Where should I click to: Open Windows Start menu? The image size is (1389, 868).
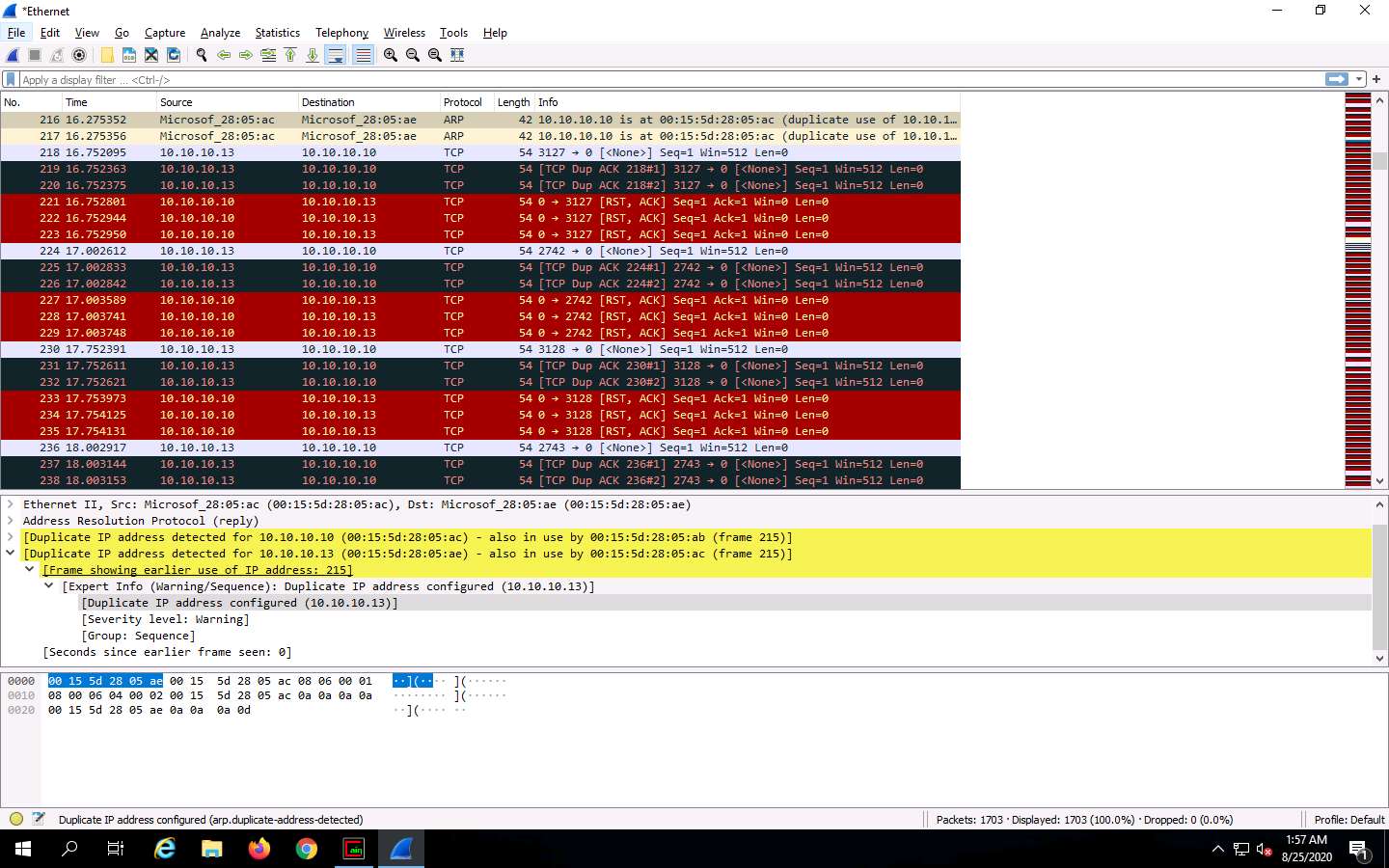[x=23, y=849]
